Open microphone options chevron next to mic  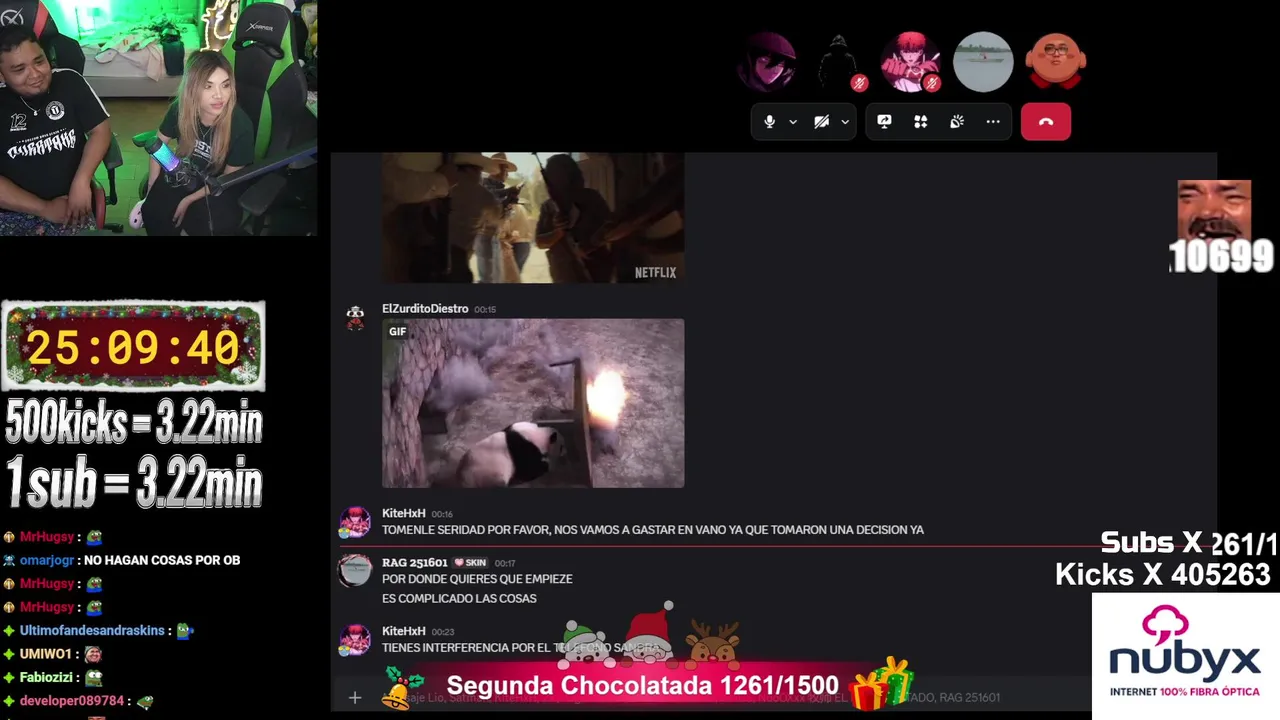pyautogui.click(x=793, y=122)
